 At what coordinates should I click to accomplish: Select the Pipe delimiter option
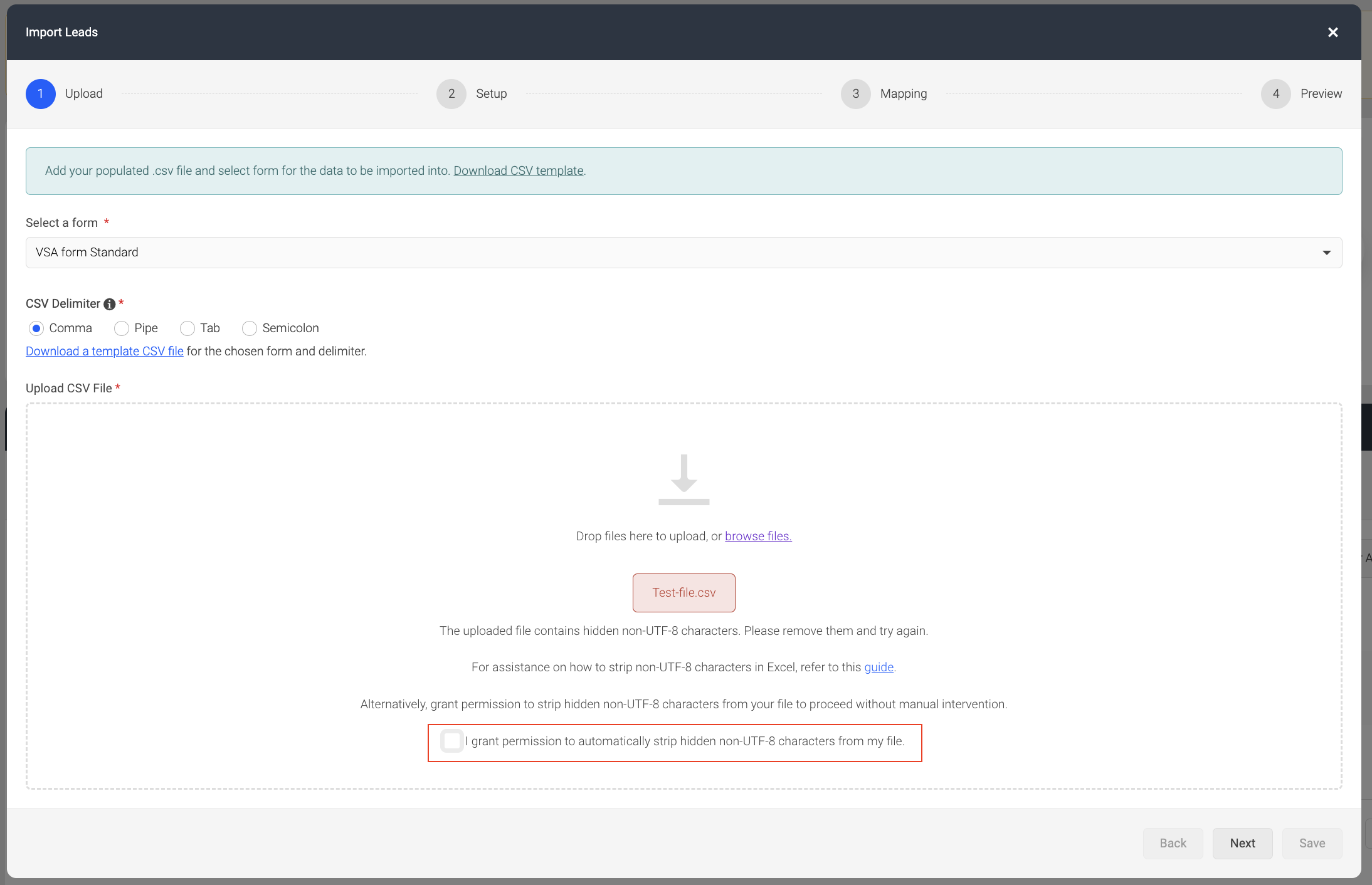point(122,328)
